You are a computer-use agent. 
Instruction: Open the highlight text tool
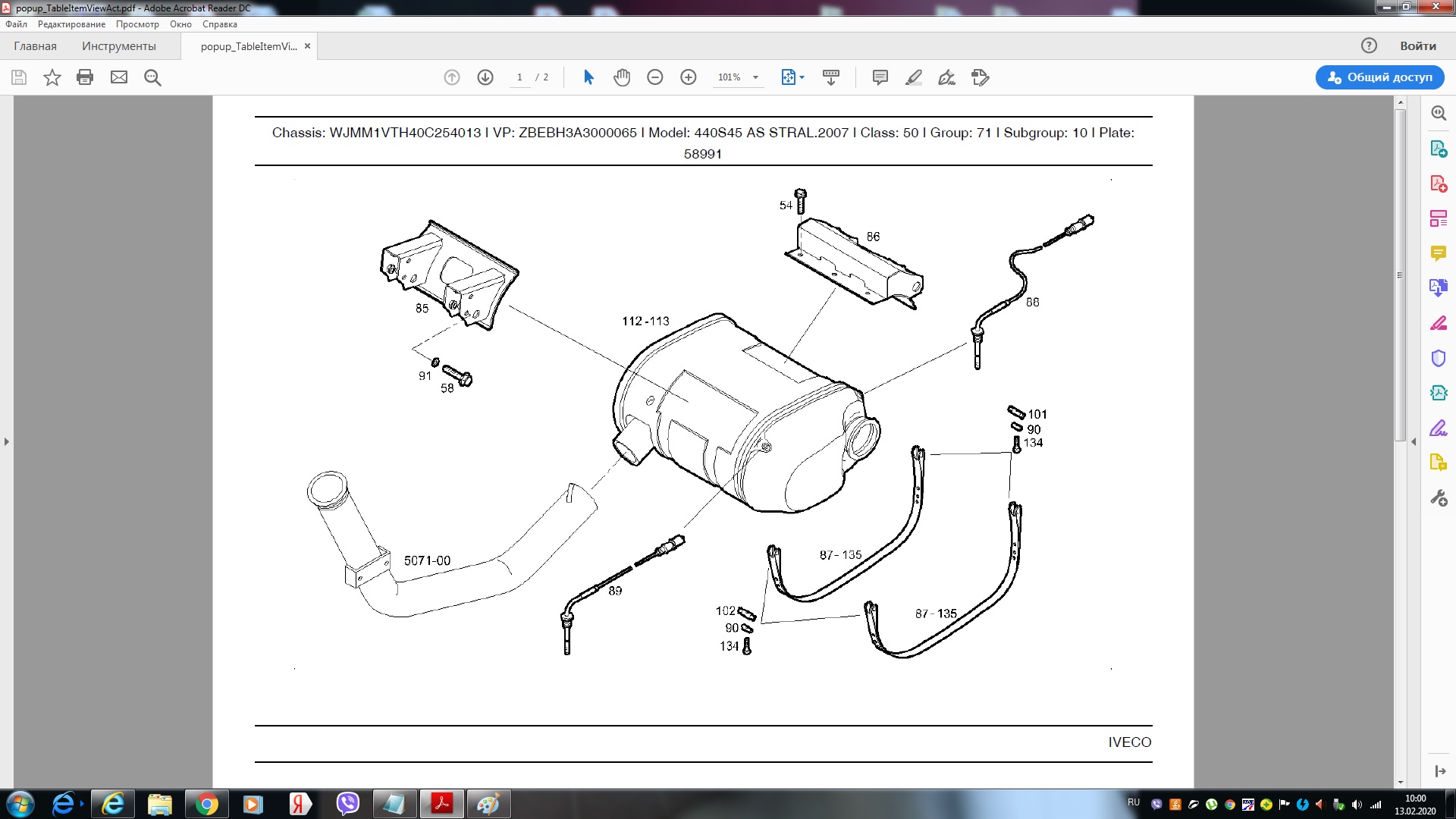click(x=913, y=77)
